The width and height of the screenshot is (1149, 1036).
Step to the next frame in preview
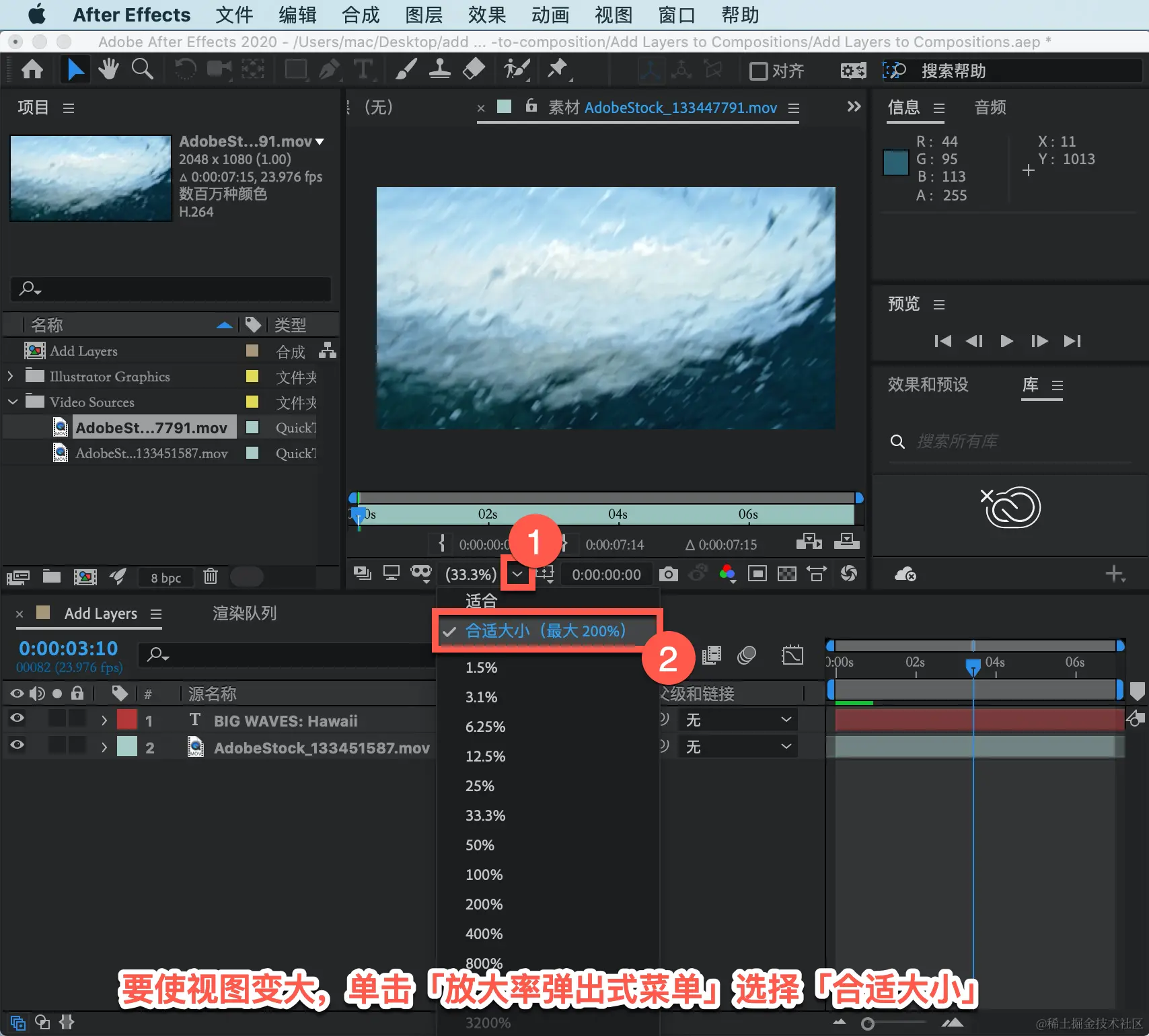pyautogui.click(x=1039, y=341)
